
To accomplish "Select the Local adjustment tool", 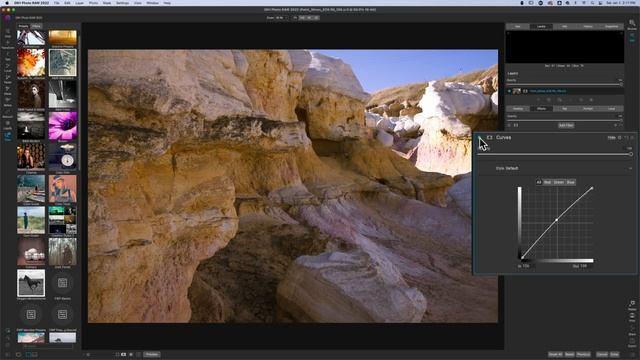I will pos(8,67).
